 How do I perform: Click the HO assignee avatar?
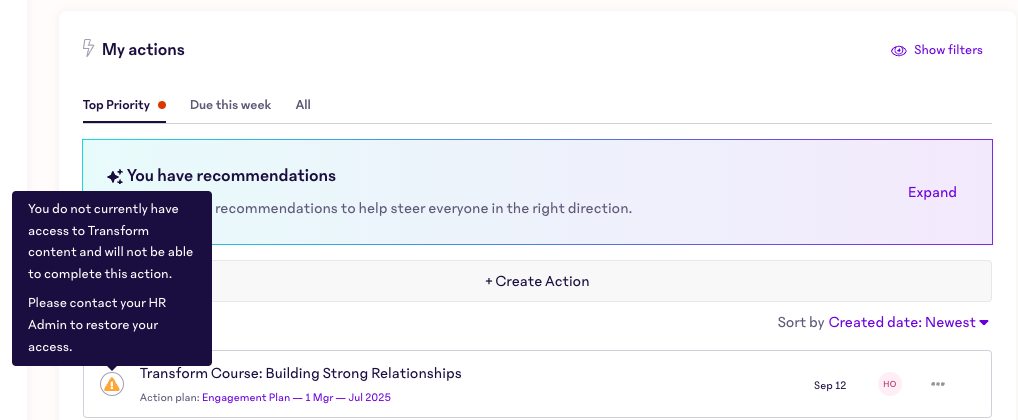coord(889,384)
